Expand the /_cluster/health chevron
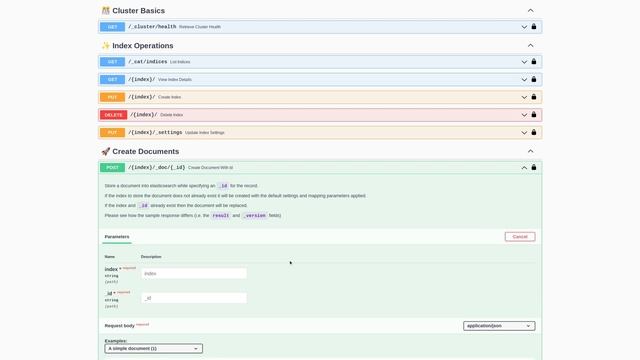640x360 pixels. tap(524, 27)
